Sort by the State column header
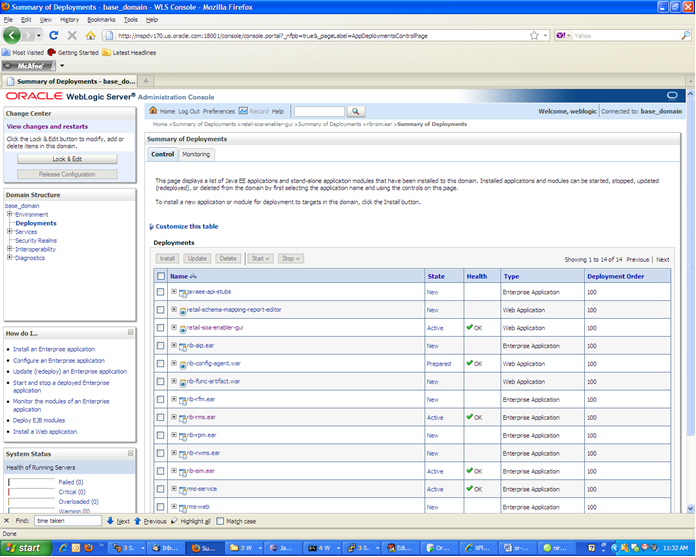Image resolution: width=696 pixels, height=557 pixels. [436, 276]
